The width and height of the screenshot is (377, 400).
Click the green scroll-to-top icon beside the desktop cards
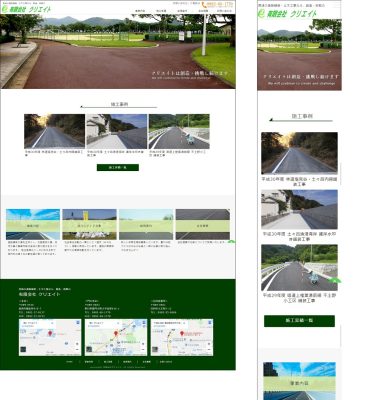231,242
